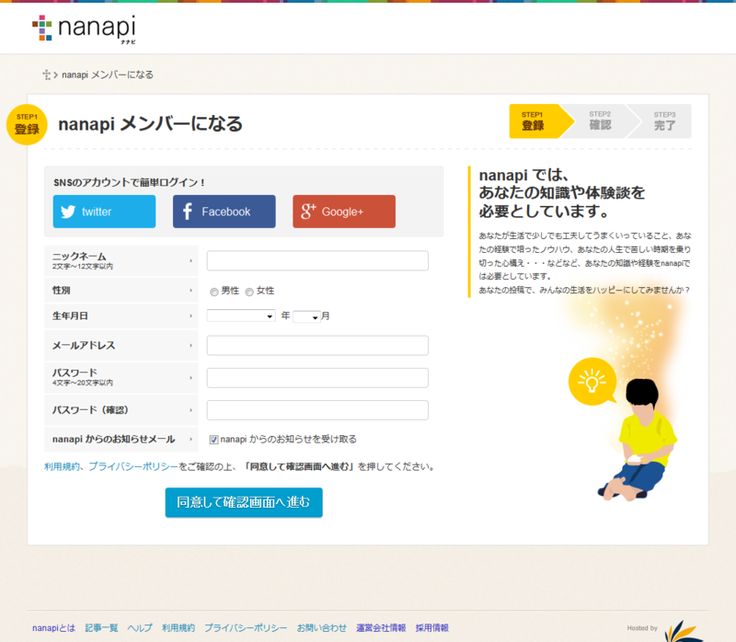Open the birth year dropdown

click(241, 316)
